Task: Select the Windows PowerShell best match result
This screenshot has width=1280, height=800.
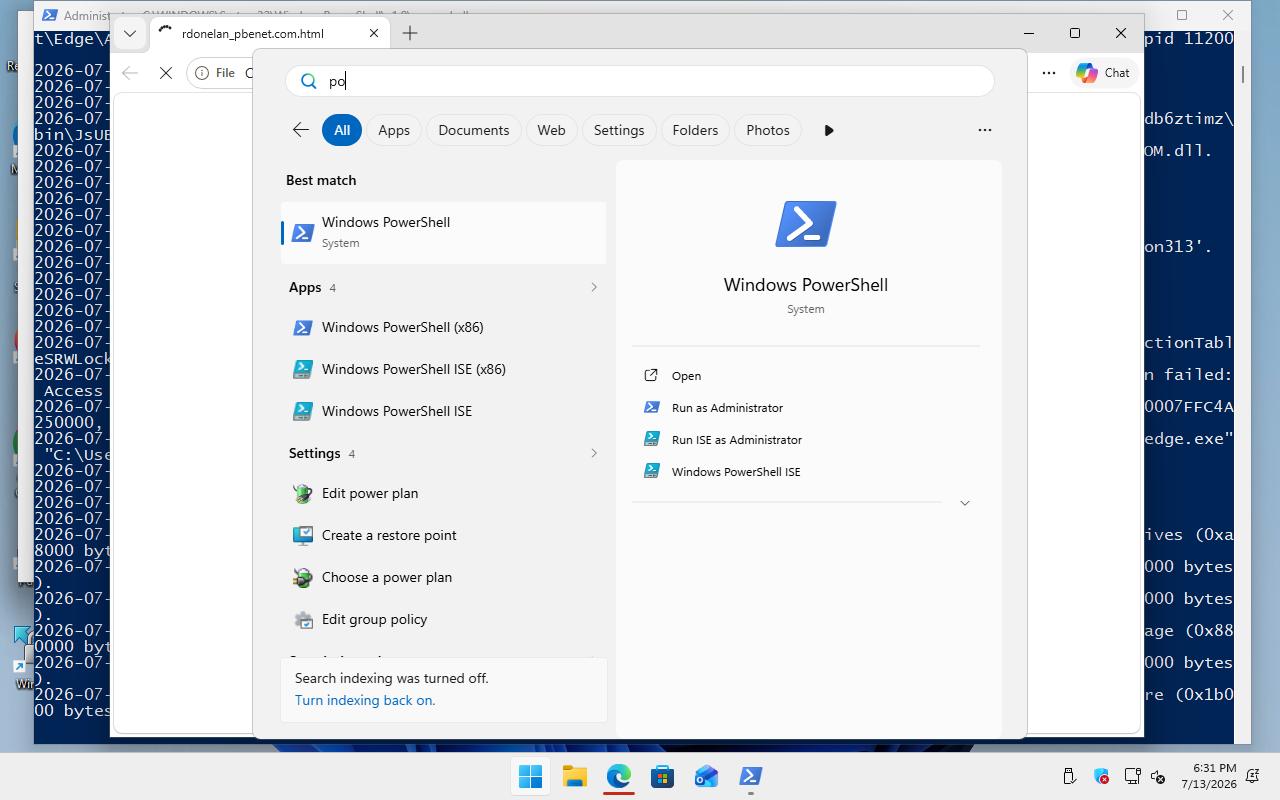Action: pos(444,233)
